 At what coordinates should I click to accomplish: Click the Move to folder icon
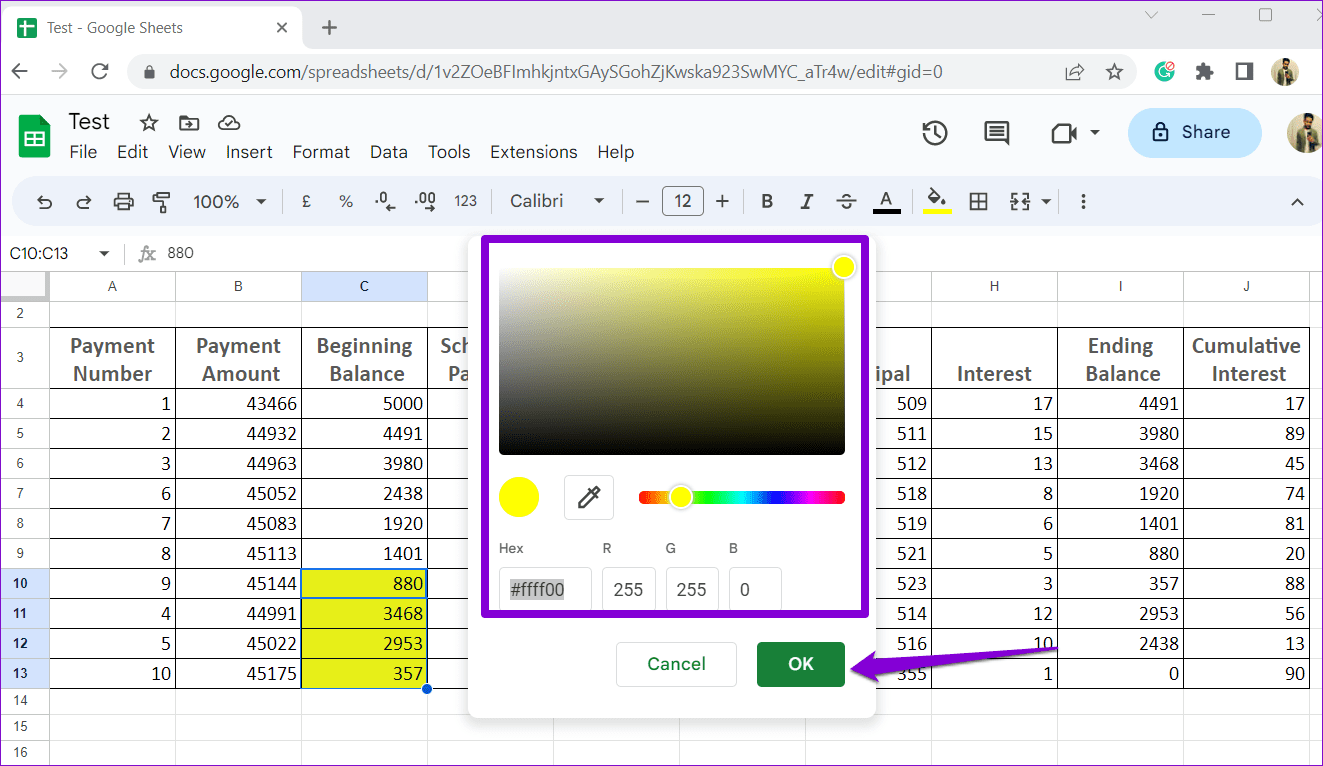tap(189, 123)
